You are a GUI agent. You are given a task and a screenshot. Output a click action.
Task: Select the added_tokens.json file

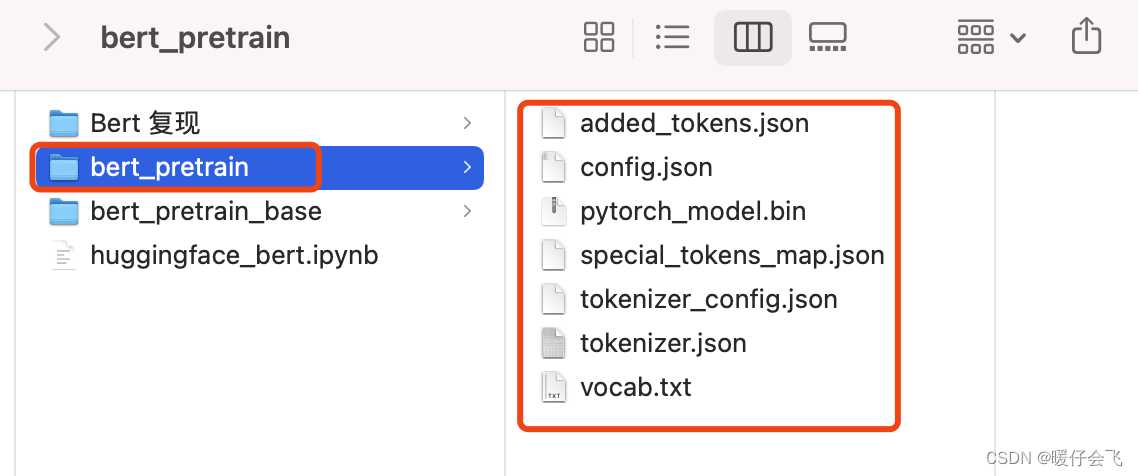click(x=694, y=123)
